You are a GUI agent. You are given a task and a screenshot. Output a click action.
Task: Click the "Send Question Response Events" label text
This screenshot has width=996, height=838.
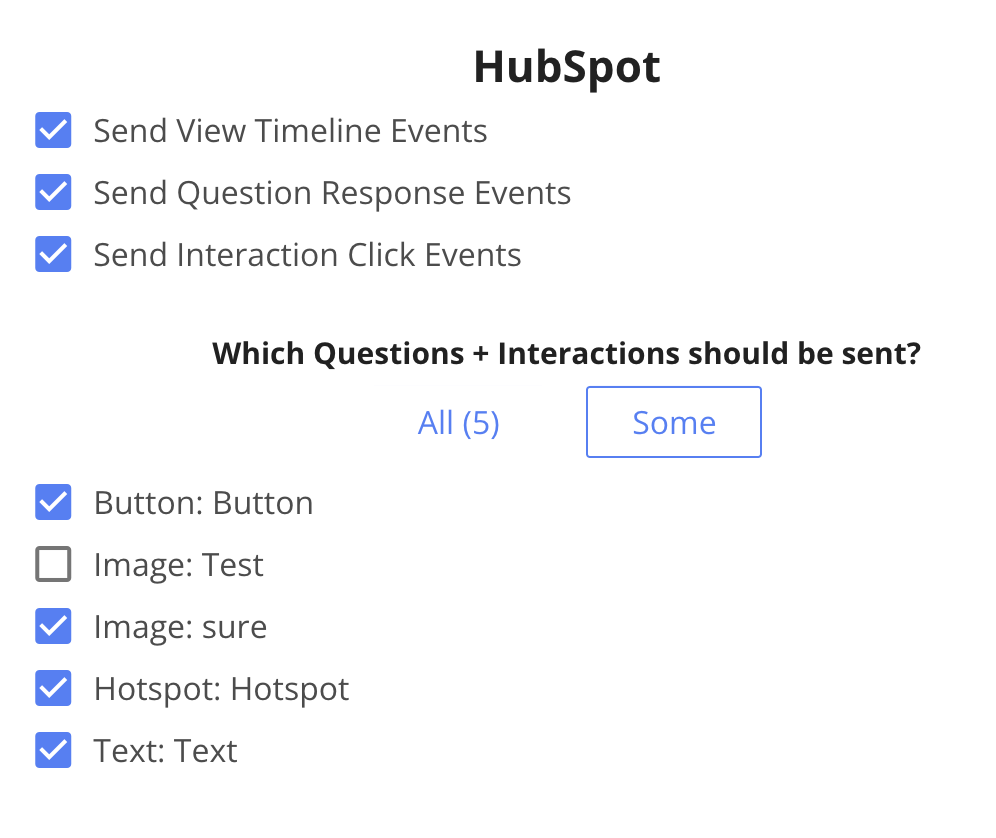tap(332, 193)
